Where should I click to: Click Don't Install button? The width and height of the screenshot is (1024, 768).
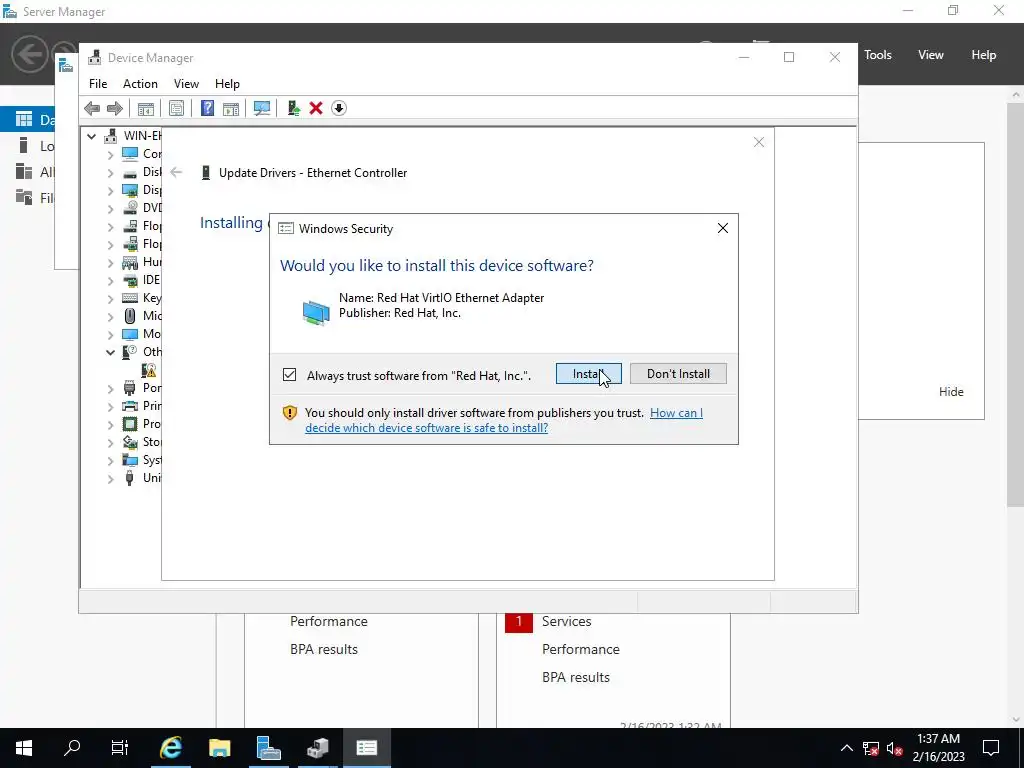tap(678, 374)
